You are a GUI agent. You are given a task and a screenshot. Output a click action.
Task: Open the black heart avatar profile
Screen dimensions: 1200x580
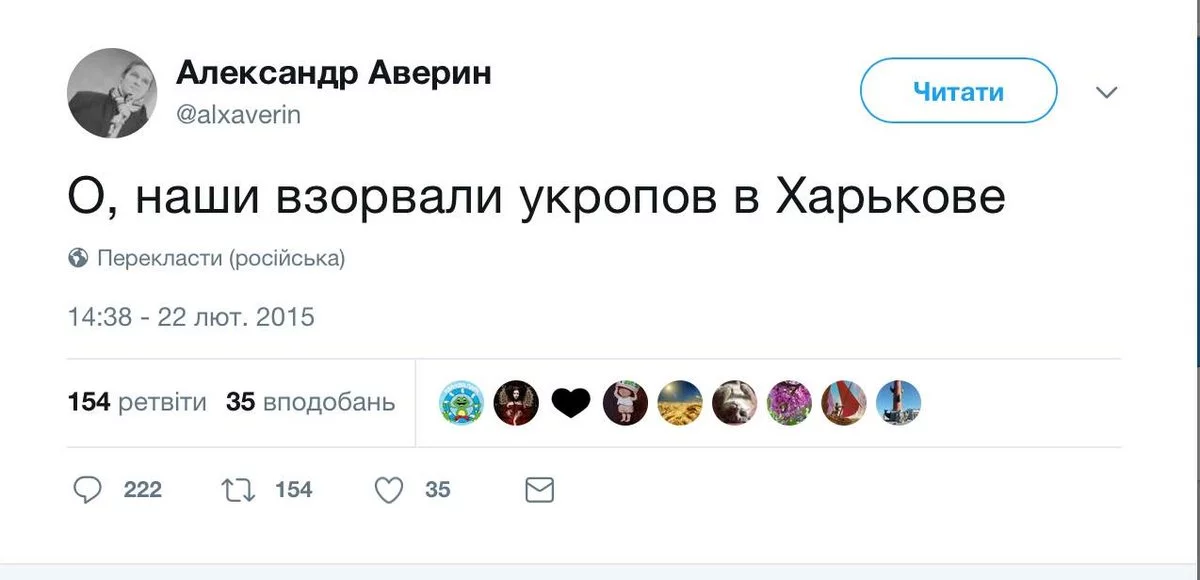(571, 403)
